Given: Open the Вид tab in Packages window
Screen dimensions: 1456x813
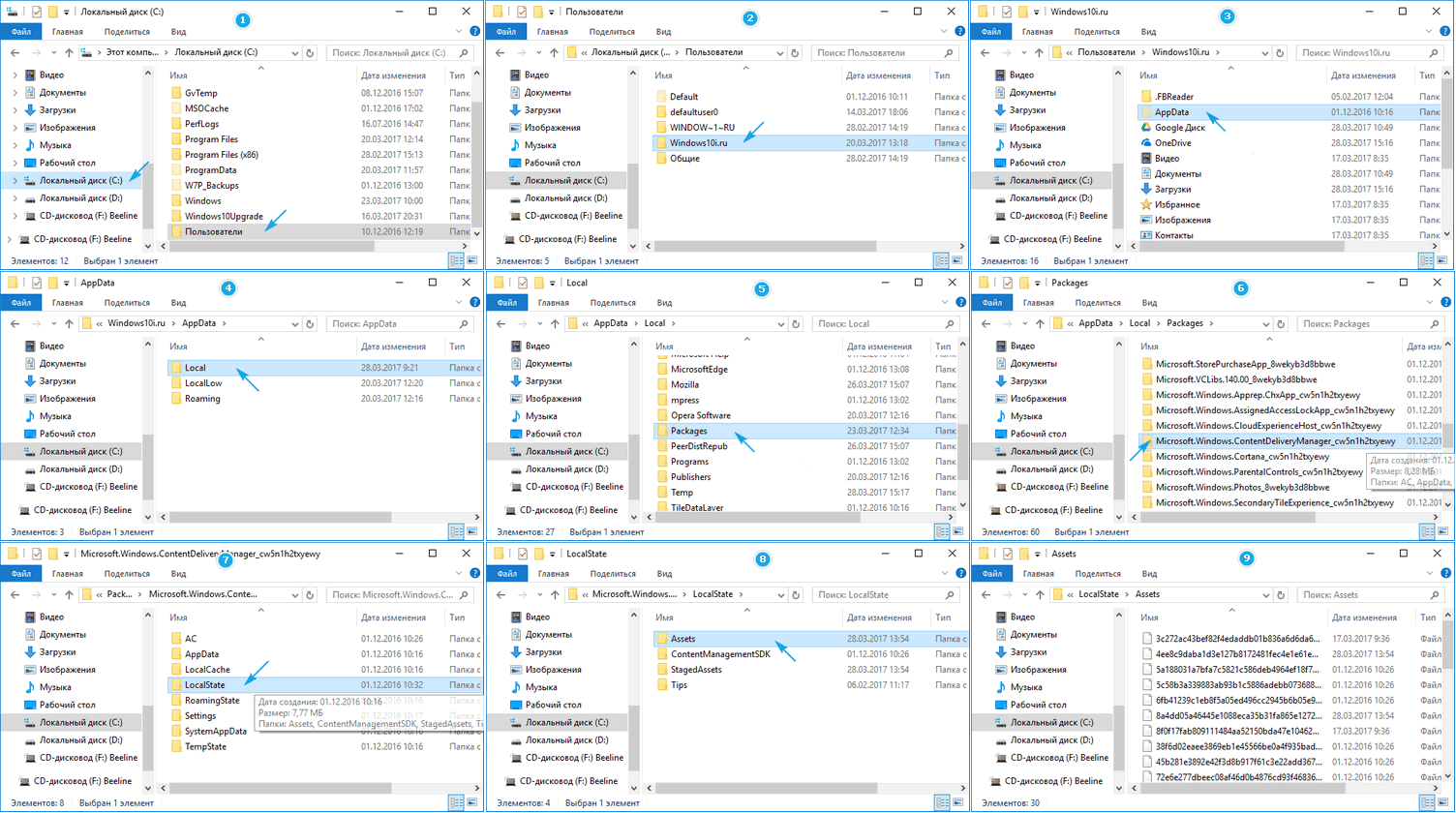Looking at the screenshot, I should (x=1148, y=303).
